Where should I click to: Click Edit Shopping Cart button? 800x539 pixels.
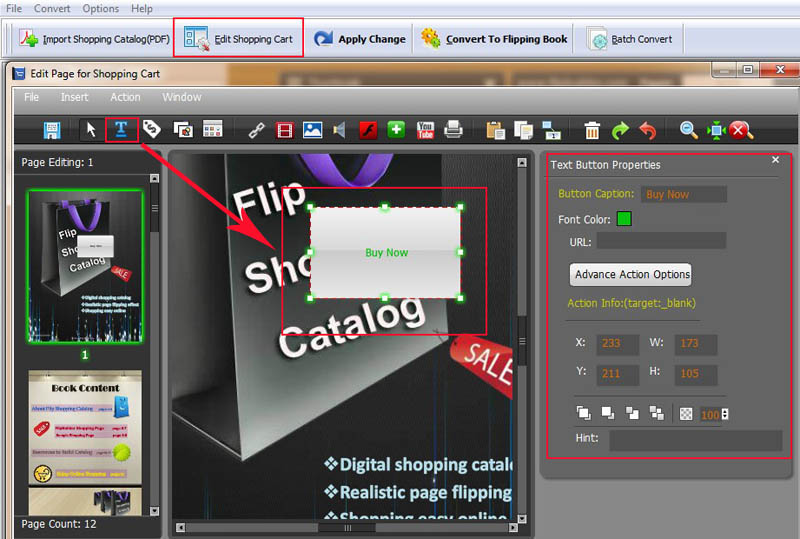tap(238, 39)
